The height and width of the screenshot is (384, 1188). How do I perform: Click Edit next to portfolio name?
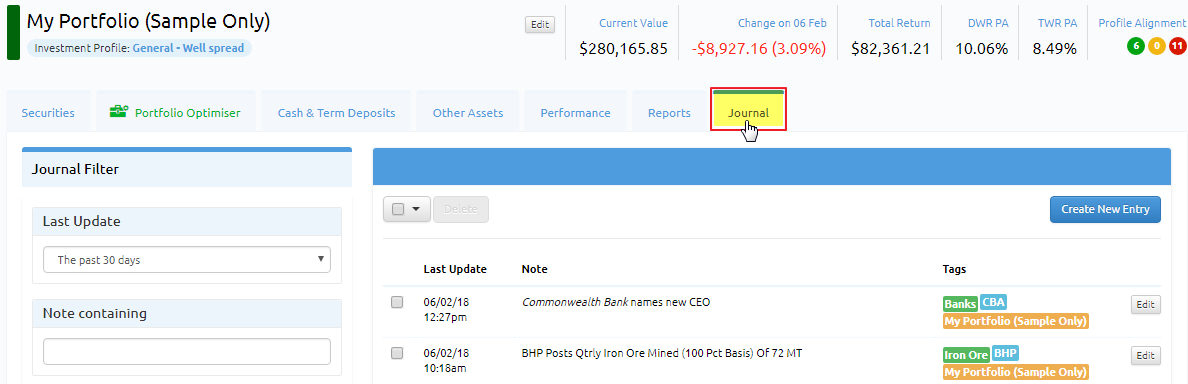539,24
